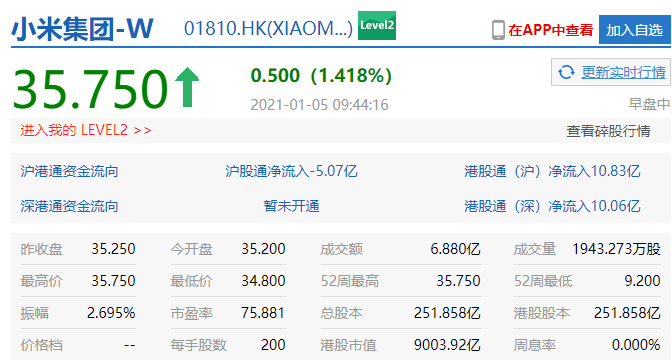This screenshot has width=672, height=360.
Task: Click the 周息率 label
Action: pos(535,345)
